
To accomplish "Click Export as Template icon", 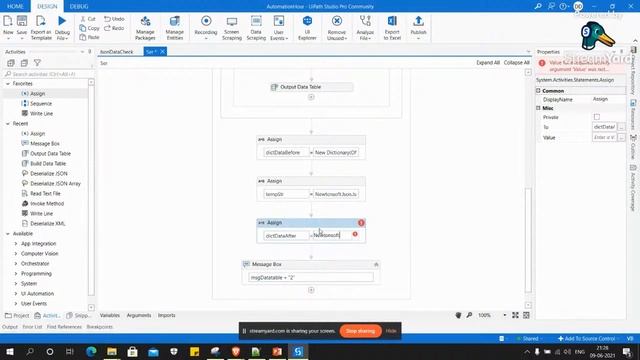I will click(41, 21).
